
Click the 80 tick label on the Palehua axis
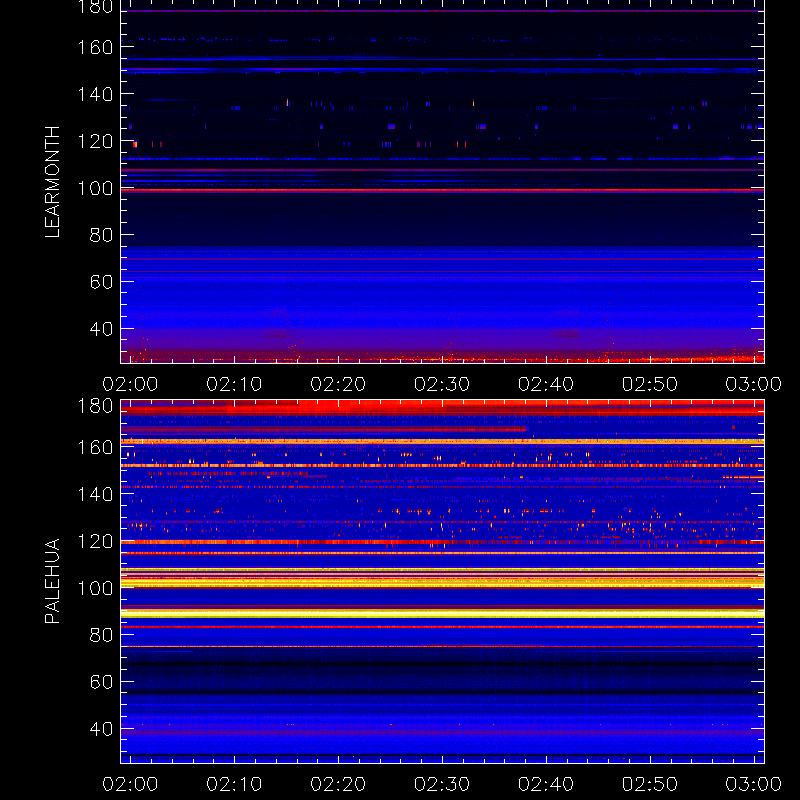pos(101,635)
